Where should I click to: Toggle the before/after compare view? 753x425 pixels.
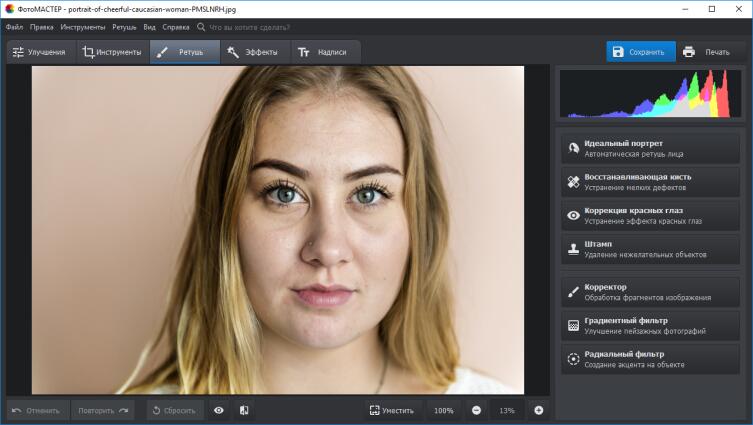tap(244, 410)
